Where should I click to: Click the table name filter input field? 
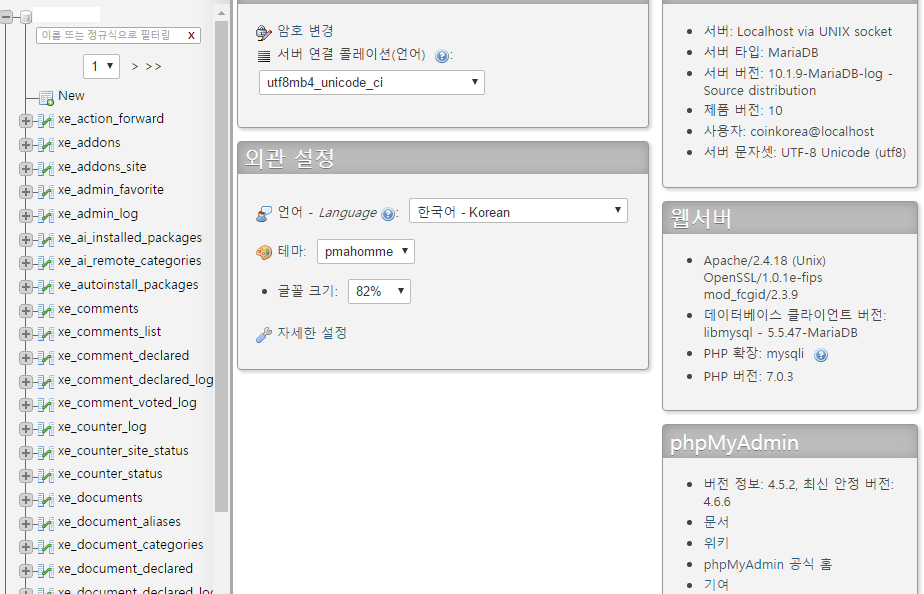click(108, 35)
